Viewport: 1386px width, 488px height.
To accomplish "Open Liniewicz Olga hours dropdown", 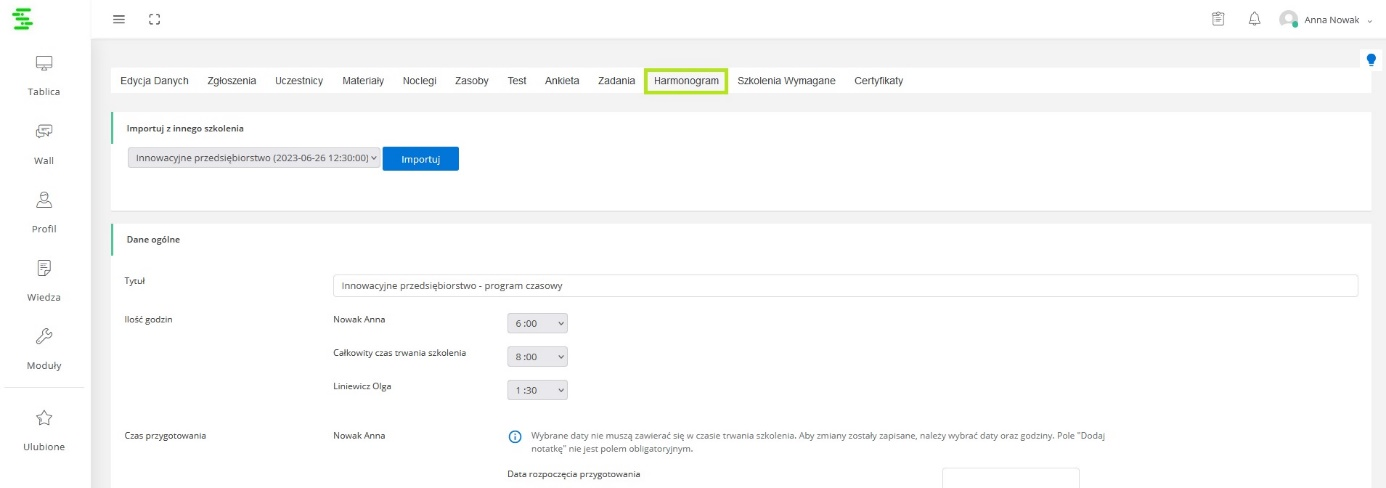I will [x=537, y=390].
